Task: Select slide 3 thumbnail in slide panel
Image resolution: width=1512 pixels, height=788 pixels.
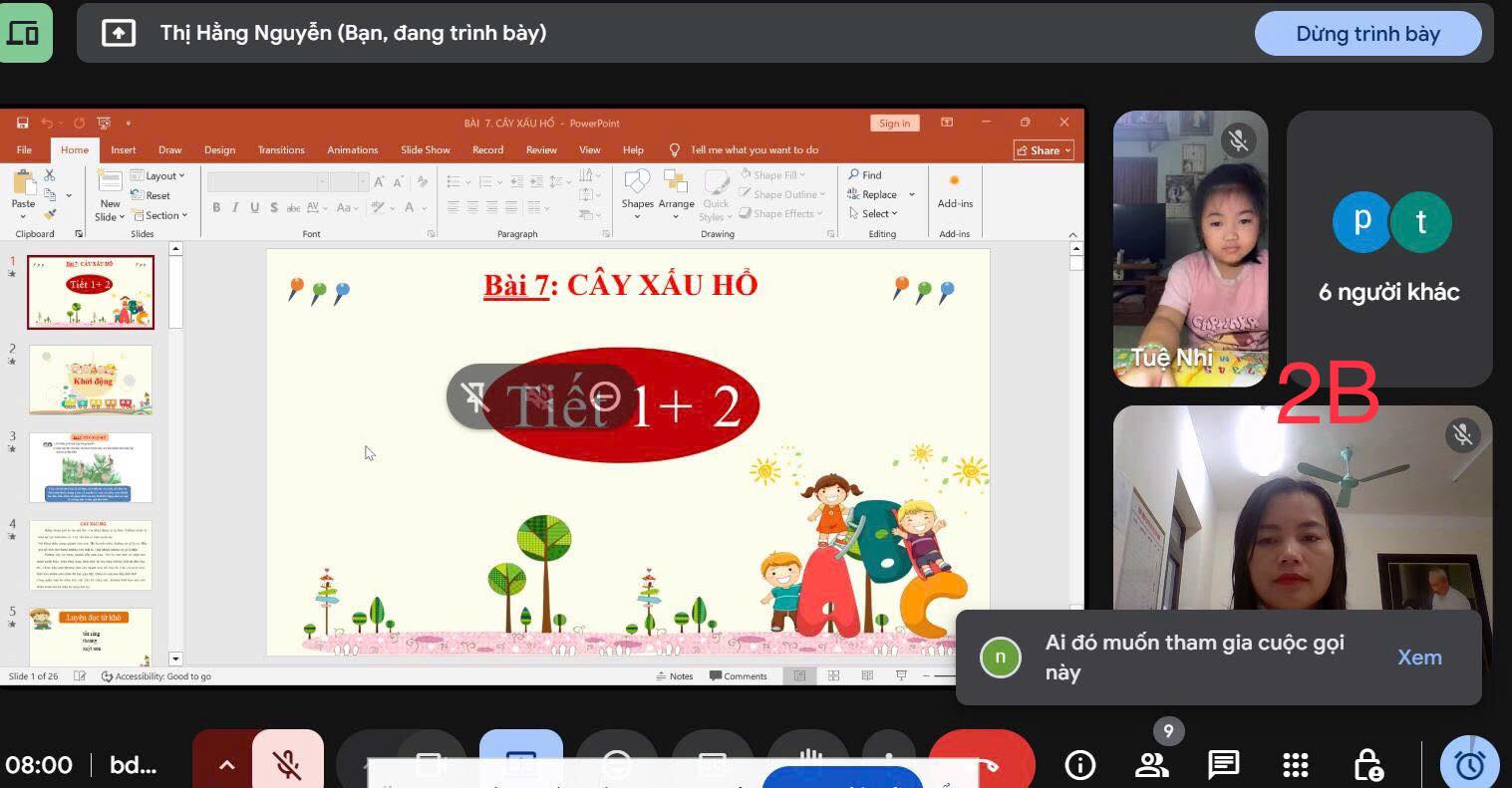Action: tap(91, 467)
